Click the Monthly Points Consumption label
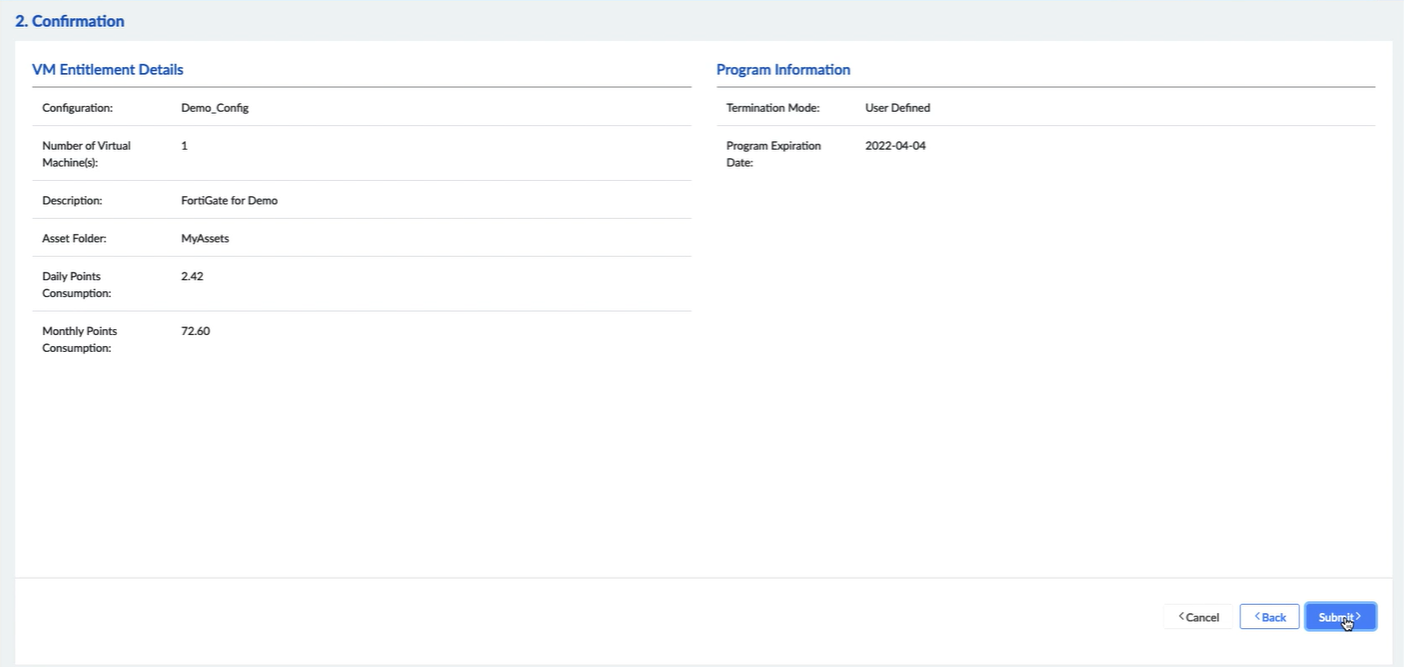 (x=79, y=340)
